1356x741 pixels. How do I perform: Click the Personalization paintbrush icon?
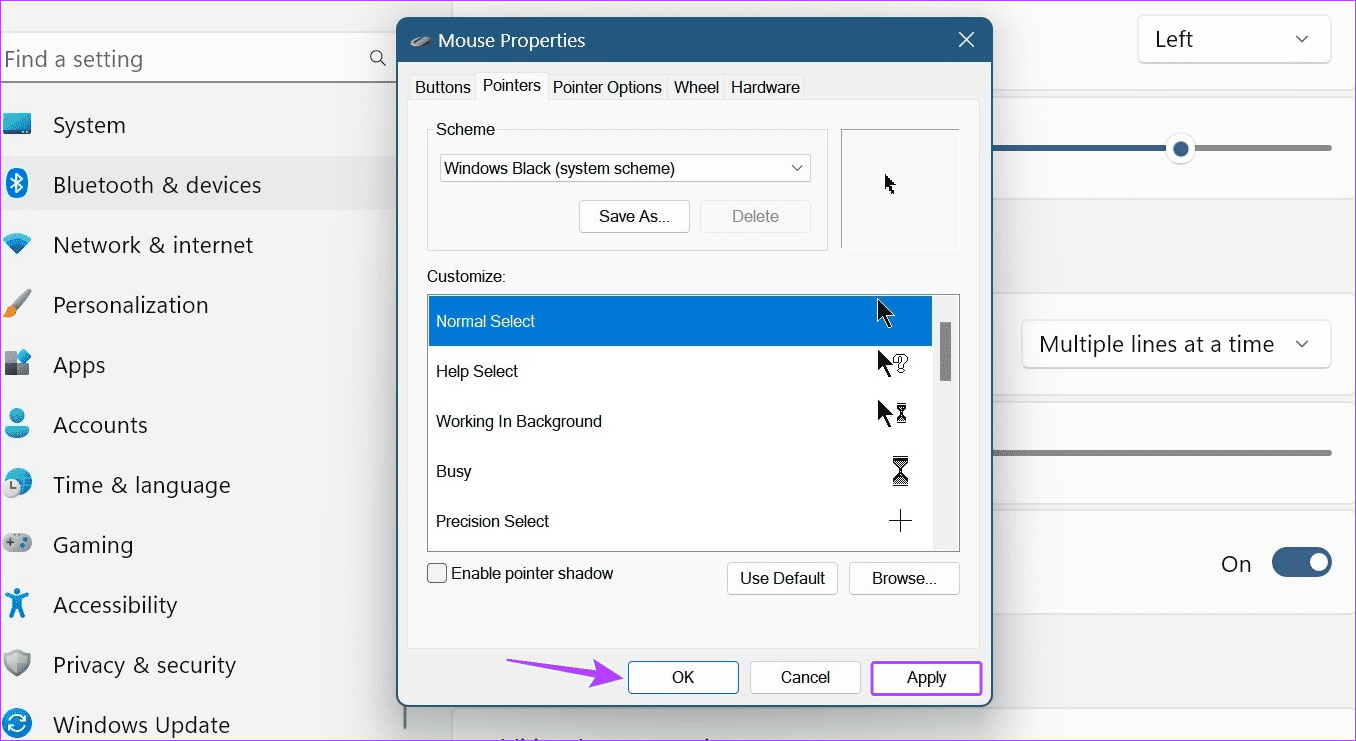coord(17,304)
